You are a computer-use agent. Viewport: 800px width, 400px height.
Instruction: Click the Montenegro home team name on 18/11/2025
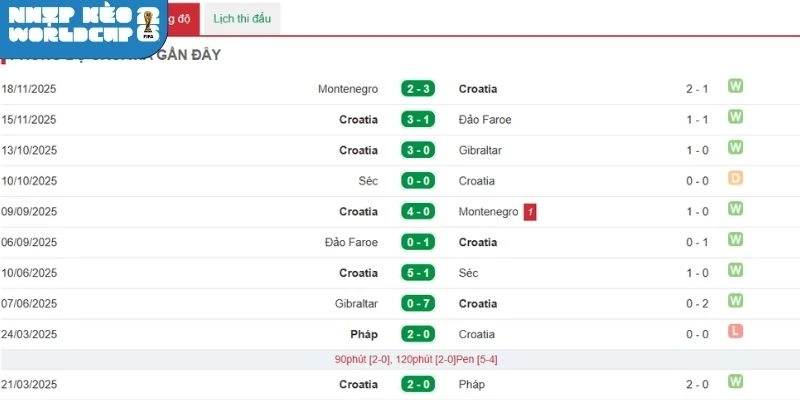[348, 89]
